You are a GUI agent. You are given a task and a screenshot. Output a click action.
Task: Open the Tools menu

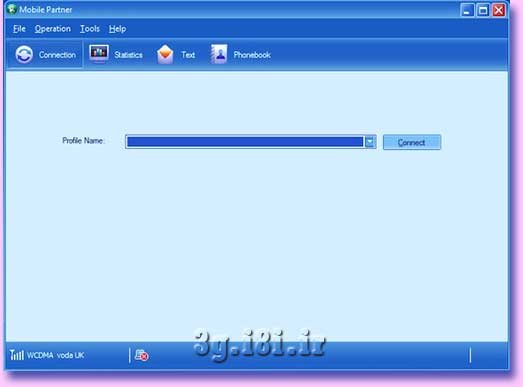click(x=90, y=29)
